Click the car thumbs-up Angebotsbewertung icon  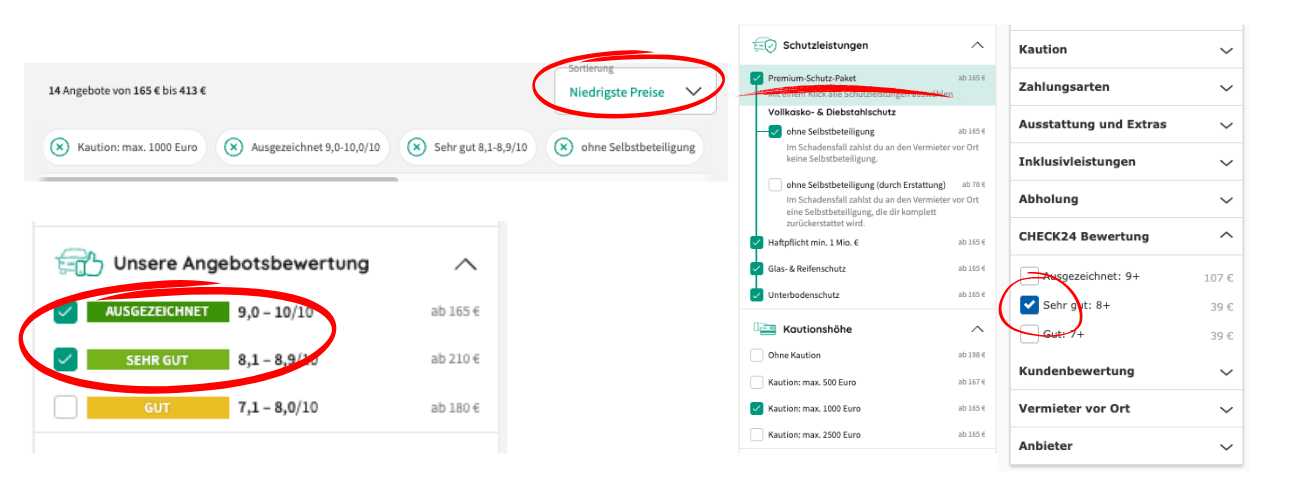[78, 264]
